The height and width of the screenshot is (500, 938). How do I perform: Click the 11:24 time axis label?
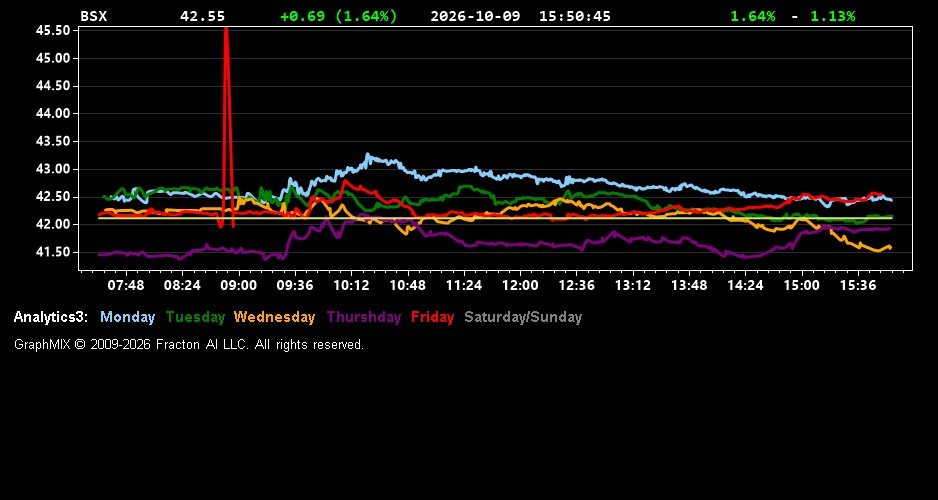[x=464, y=285]
